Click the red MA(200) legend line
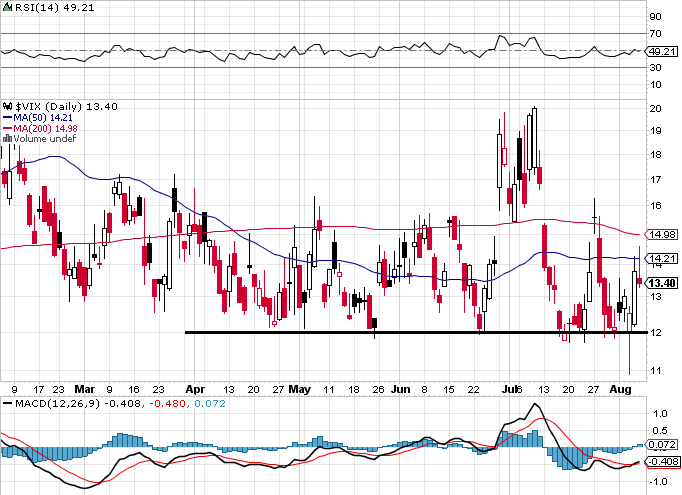682x495 pixels. pos(6,128)
